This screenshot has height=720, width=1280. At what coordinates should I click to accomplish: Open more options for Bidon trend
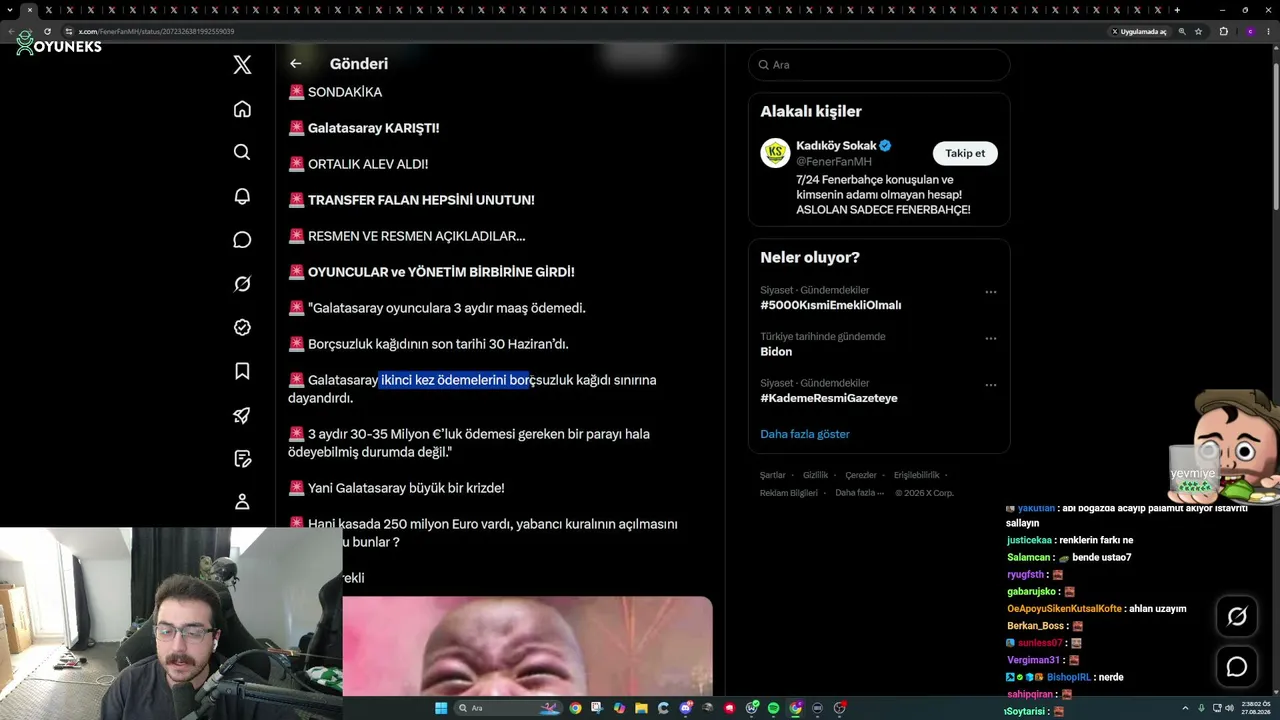coord(991,338)
